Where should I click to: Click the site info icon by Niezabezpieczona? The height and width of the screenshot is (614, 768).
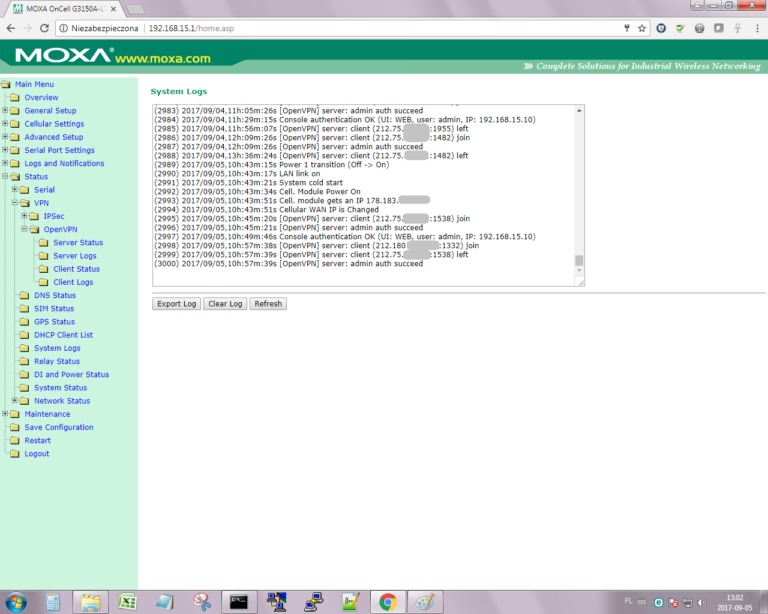point(63,28)
